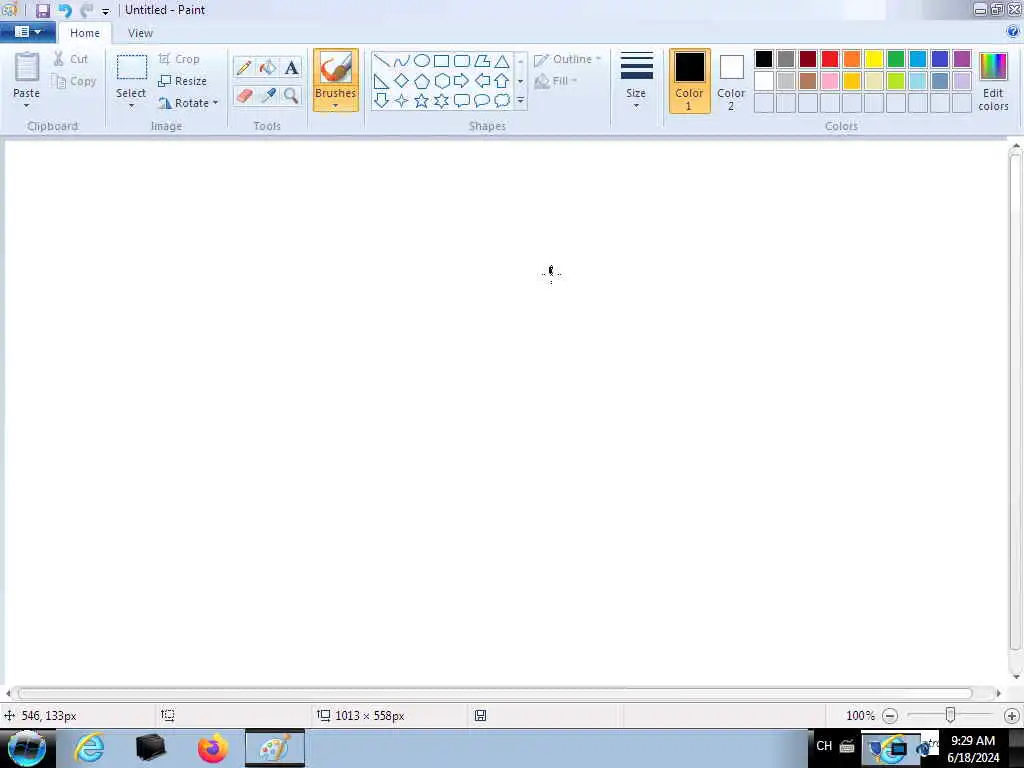Pick the yellow color swatch
1024x768 pixels.
tap(874, 59)
